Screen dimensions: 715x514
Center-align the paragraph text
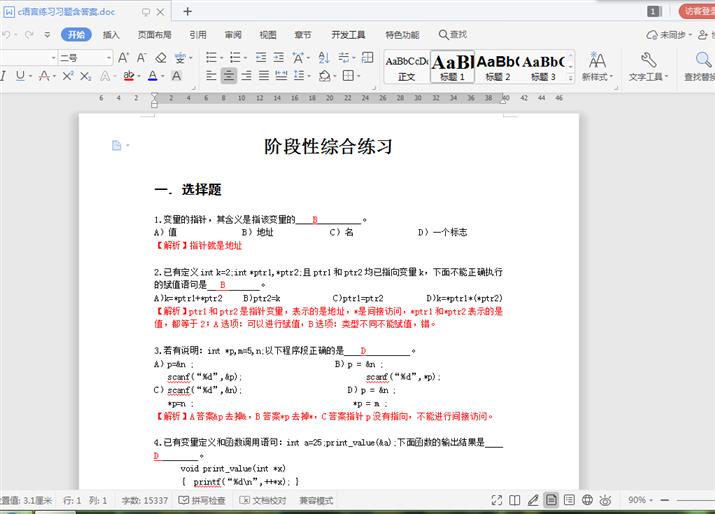pos(230,76)
